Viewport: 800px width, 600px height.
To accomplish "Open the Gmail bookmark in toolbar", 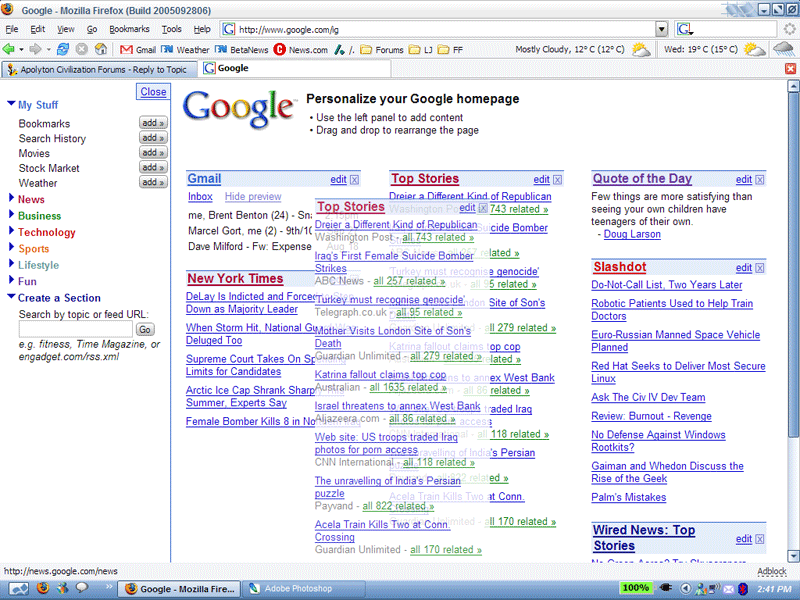I will click(138, 49).
